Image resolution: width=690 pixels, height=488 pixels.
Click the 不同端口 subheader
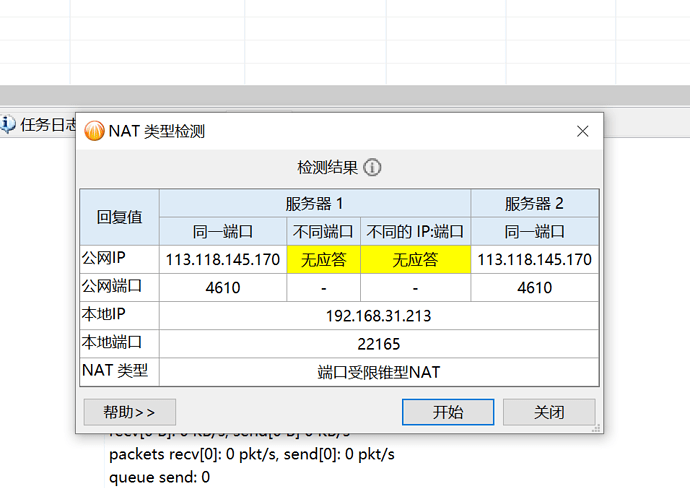pos(323,231)
